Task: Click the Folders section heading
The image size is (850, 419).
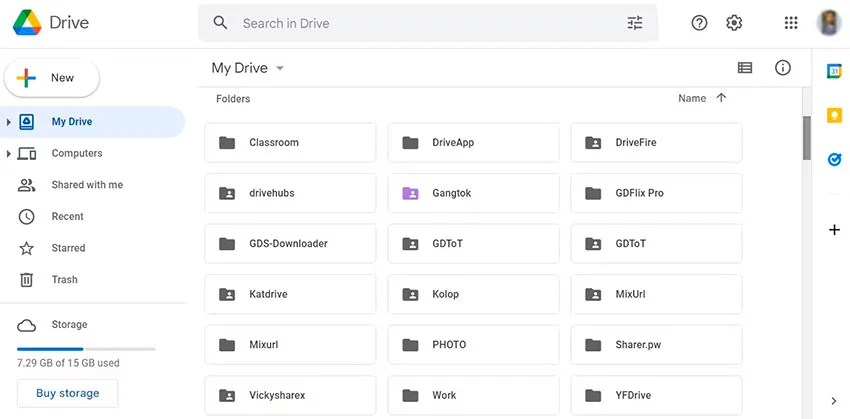Action: click(233, 99)
